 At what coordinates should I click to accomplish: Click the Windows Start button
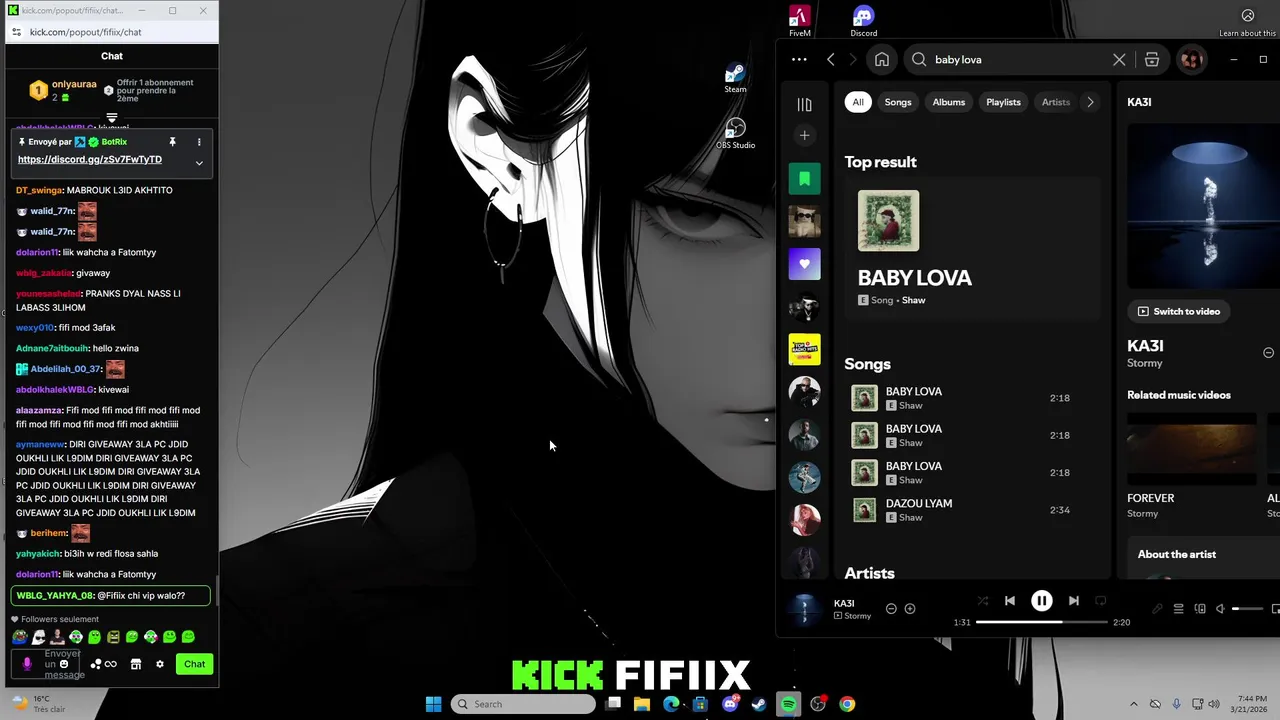point(433,704)
